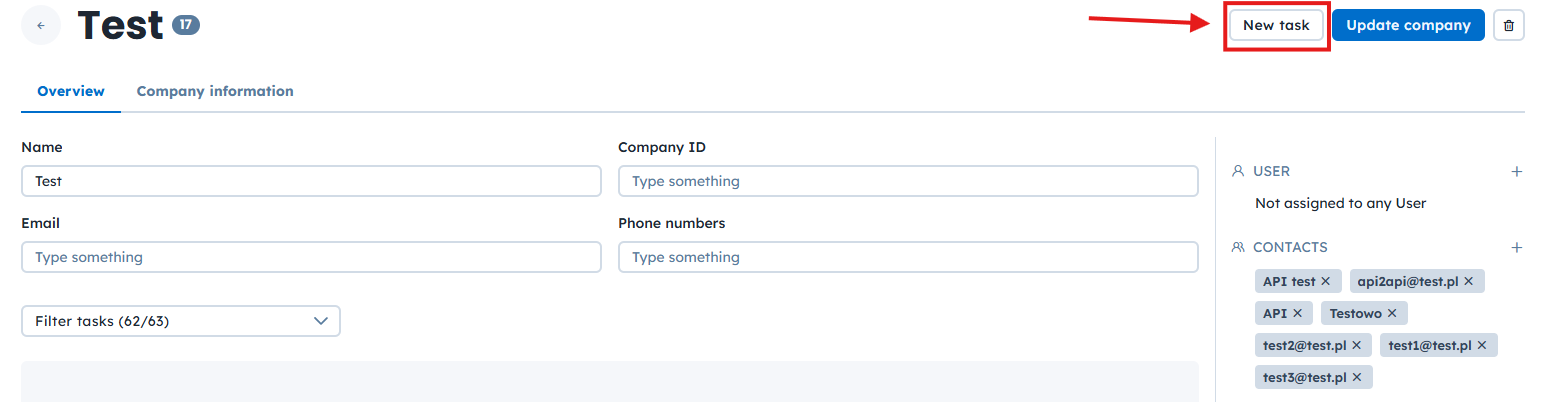Remove the test1@test.pl contact tag
This screenshot has width=1550, height=402.
tap(1481, 345)
